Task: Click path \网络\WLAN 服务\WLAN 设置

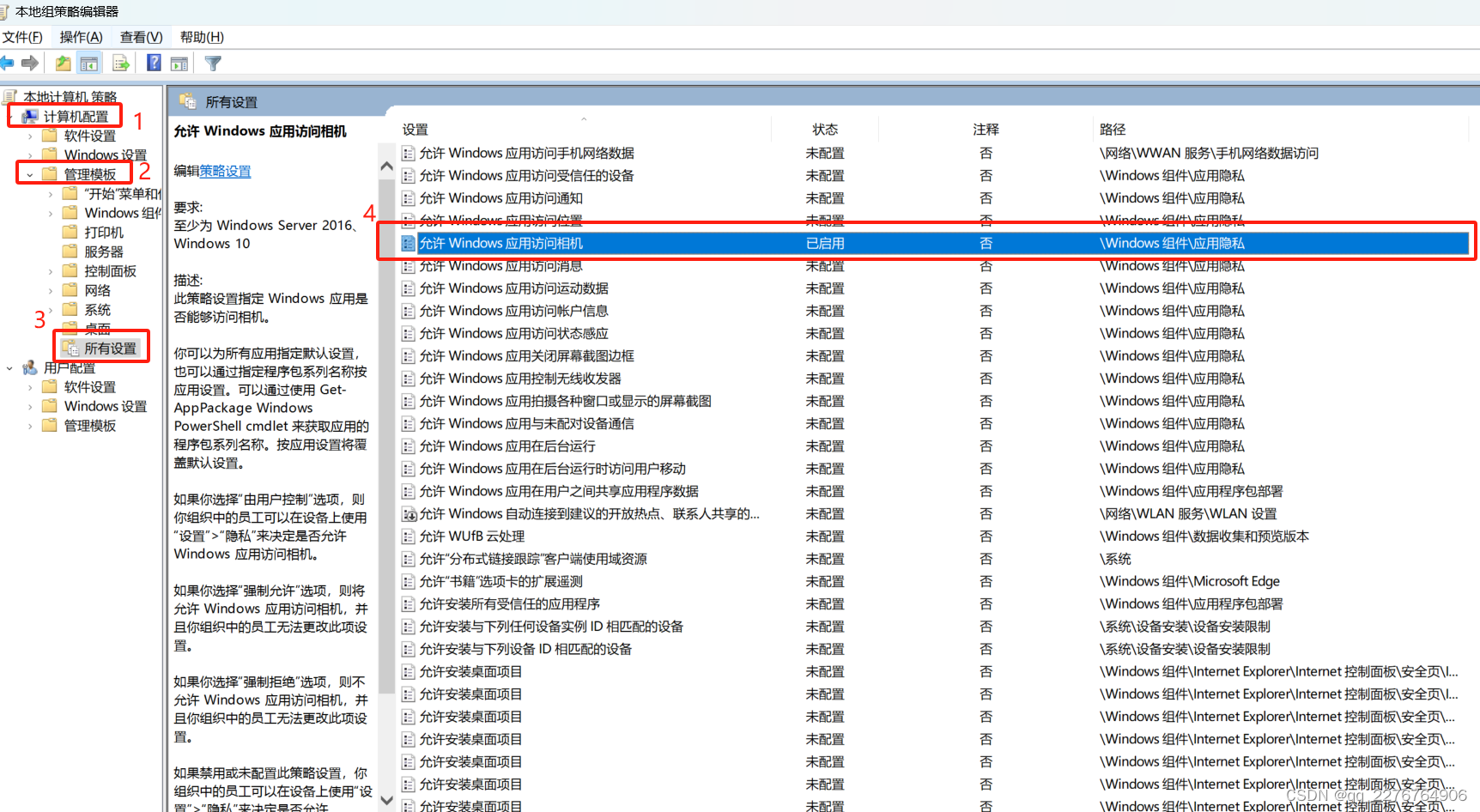Action: [x=1188, y=514]
